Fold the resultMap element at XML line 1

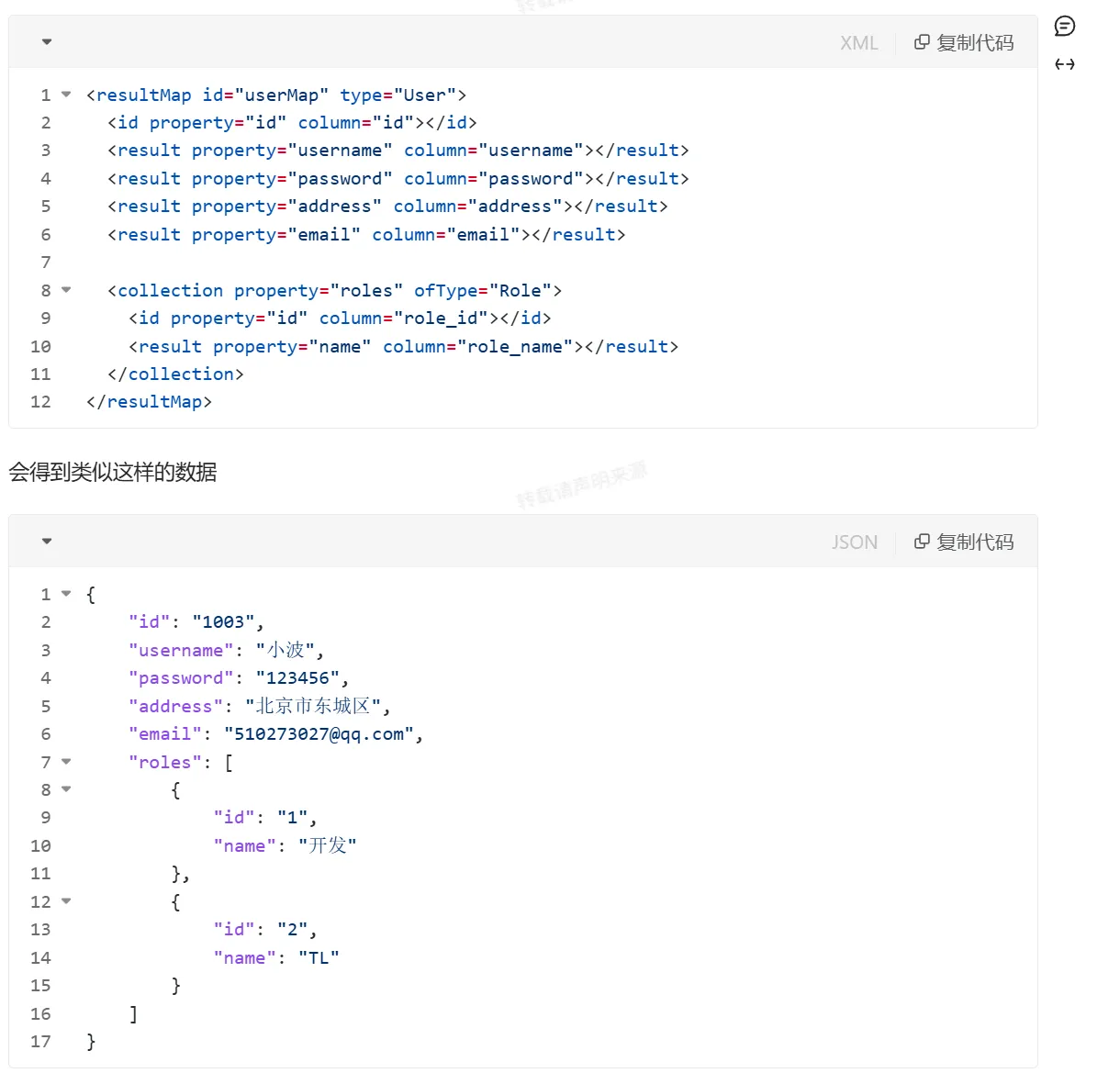pyautogui.click(x=66, y=95)
